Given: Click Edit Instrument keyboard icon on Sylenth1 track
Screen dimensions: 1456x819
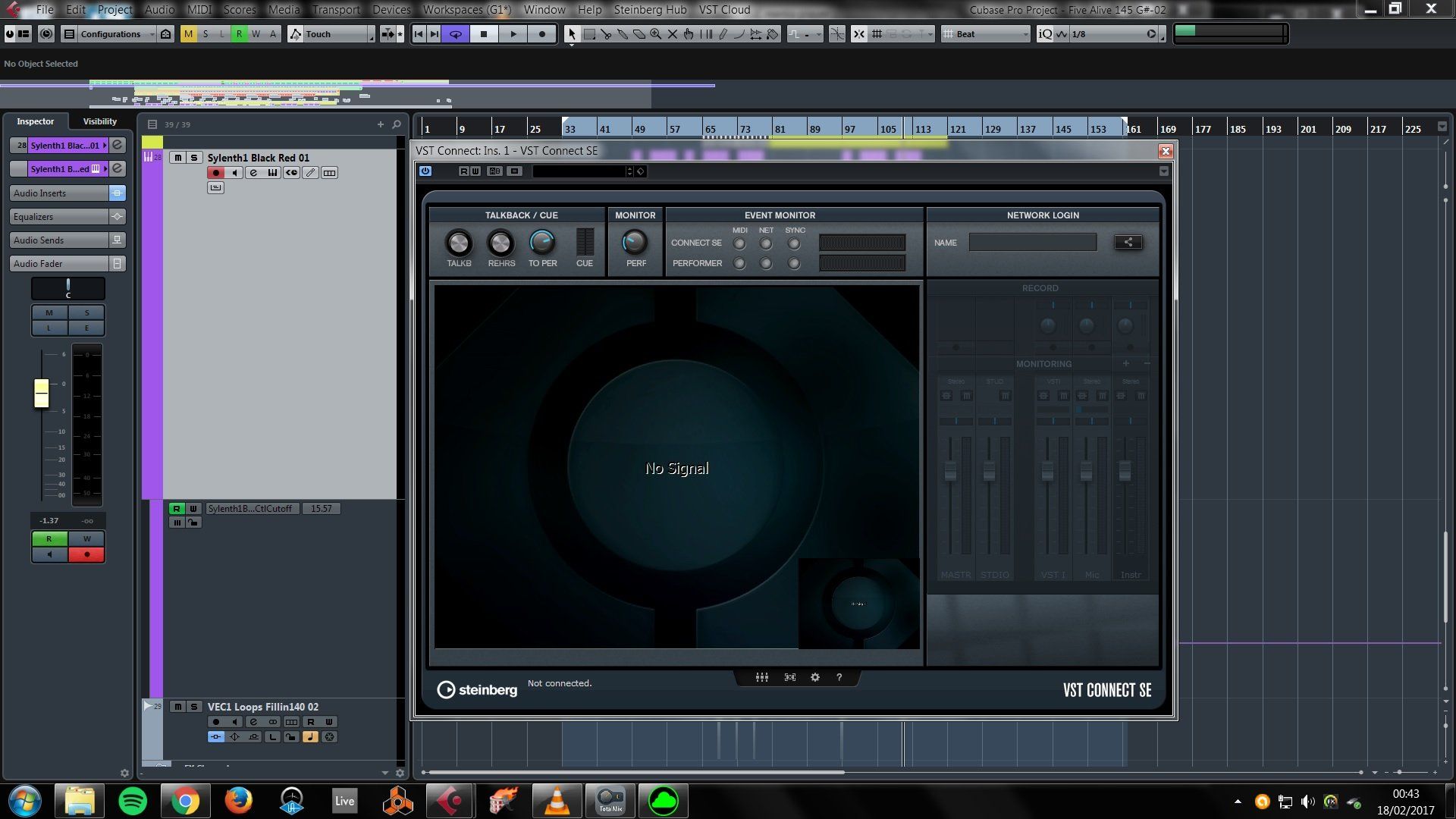Looking at the screenshot, I should pyautogui.click(x=272, y=173).
